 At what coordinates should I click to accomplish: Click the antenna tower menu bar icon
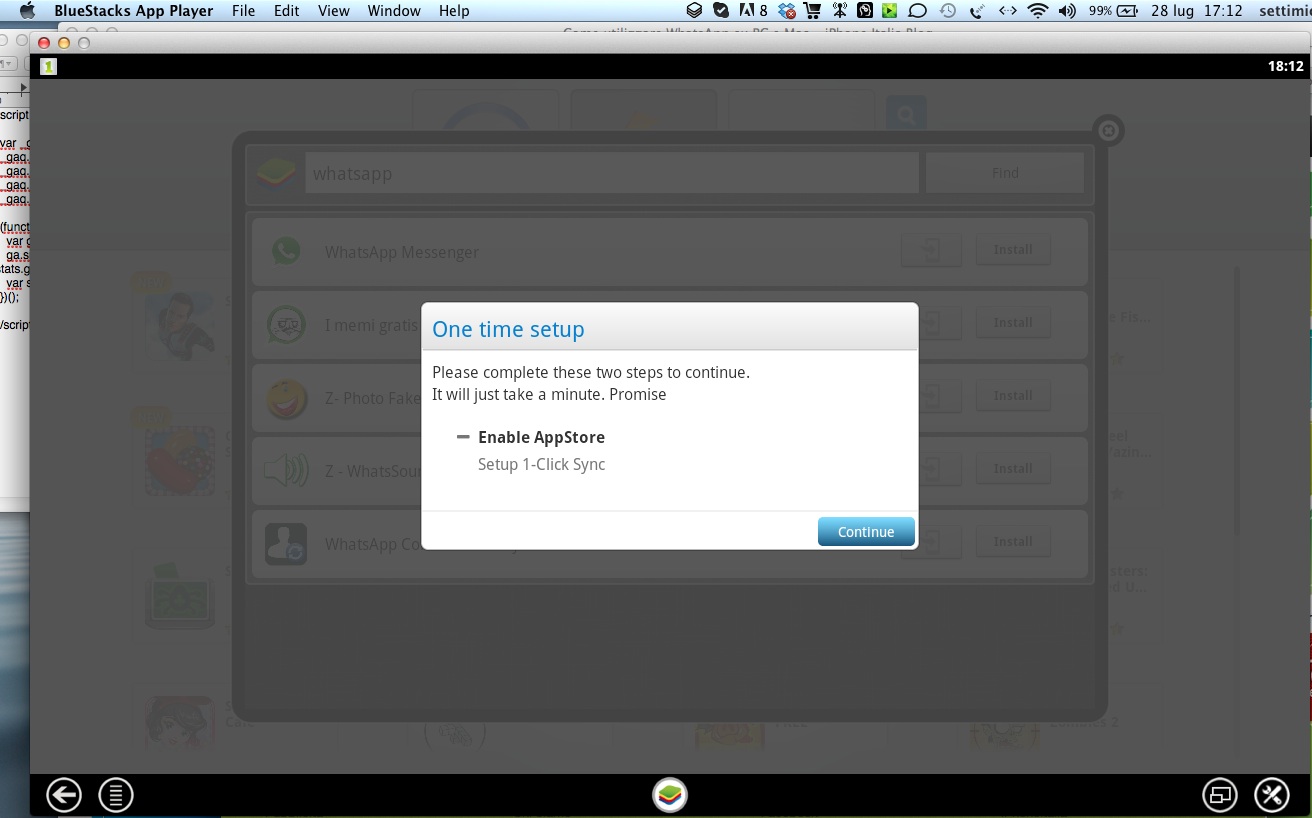(x=839, y=11)
